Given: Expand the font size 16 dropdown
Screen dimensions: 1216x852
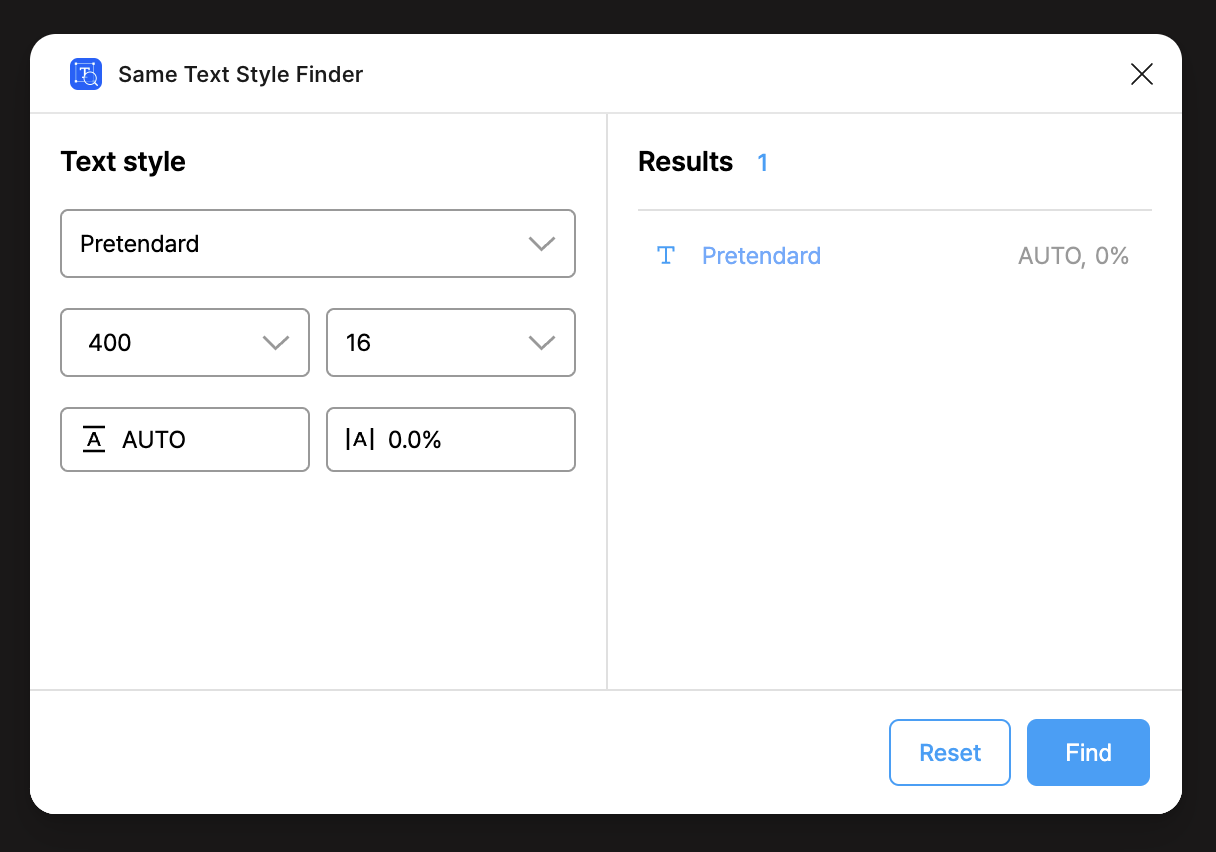Looking at the screenshot, I should 451,343.
